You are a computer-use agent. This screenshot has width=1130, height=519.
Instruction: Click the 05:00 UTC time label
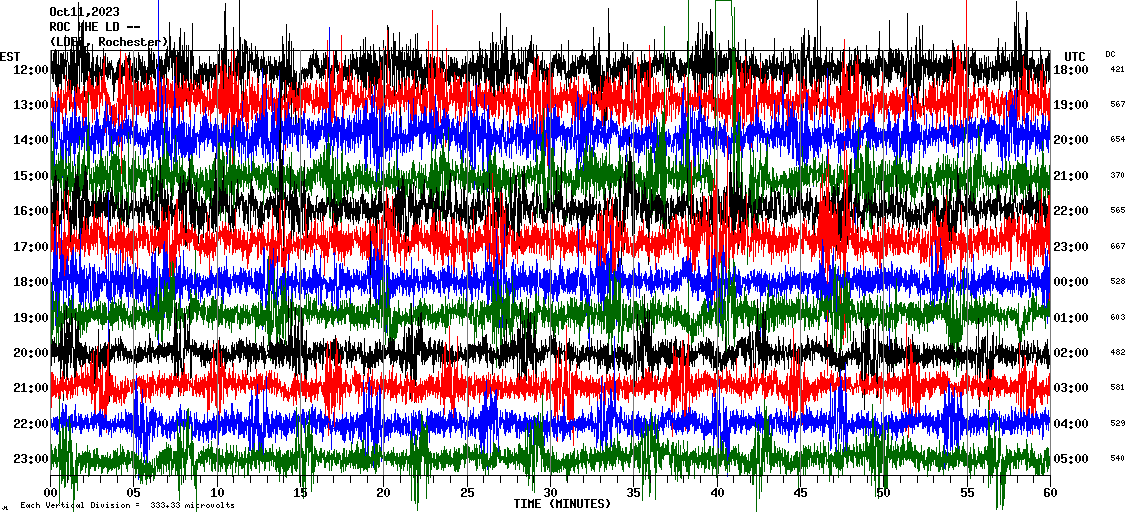[x=1073, y=459]
